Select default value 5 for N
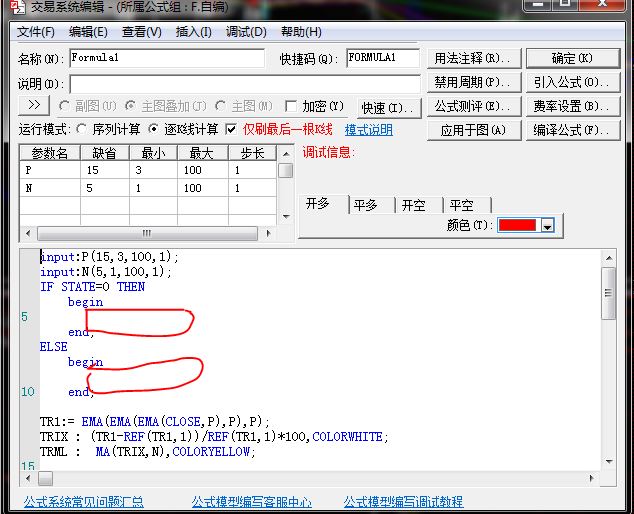634x514 pixels. tap(105, 188)
